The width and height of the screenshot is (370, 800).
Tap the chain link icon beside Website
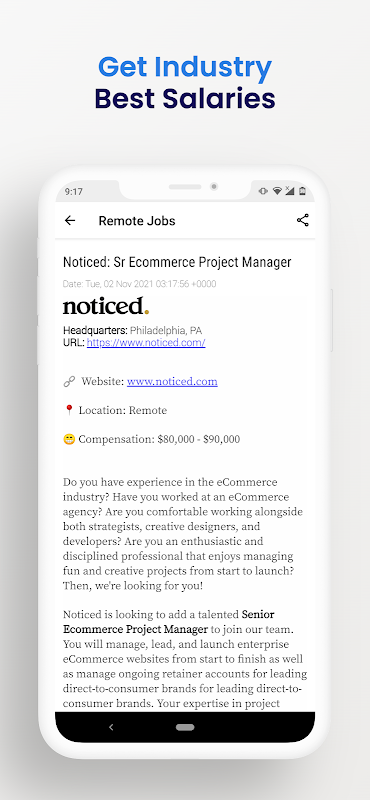click(x=69, y=382)
